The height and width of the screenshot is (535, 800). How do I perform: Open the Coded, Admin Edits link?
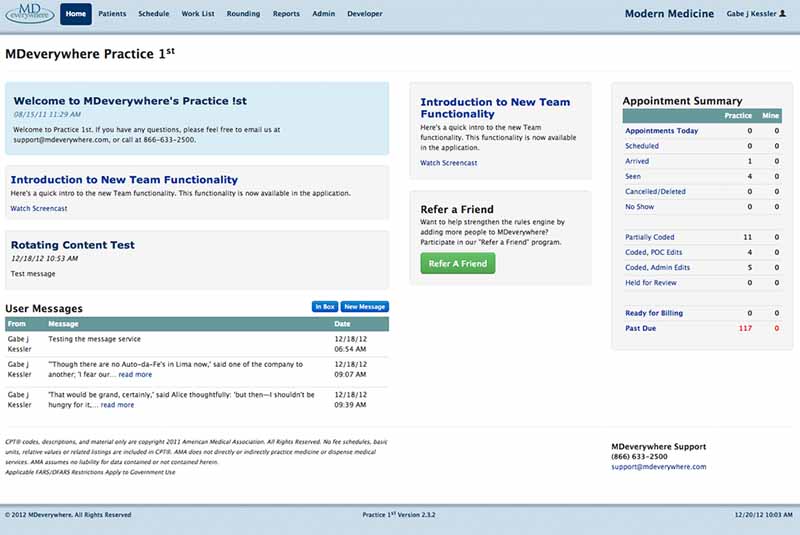658,268
